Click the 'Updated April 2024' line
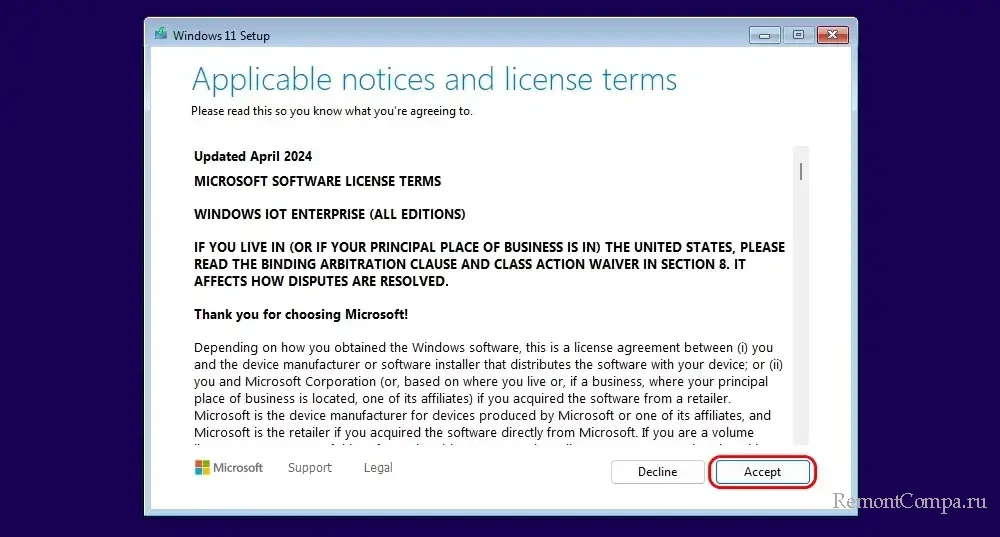The width and height of the screenshot is (1000, 537). pos(253,156)
